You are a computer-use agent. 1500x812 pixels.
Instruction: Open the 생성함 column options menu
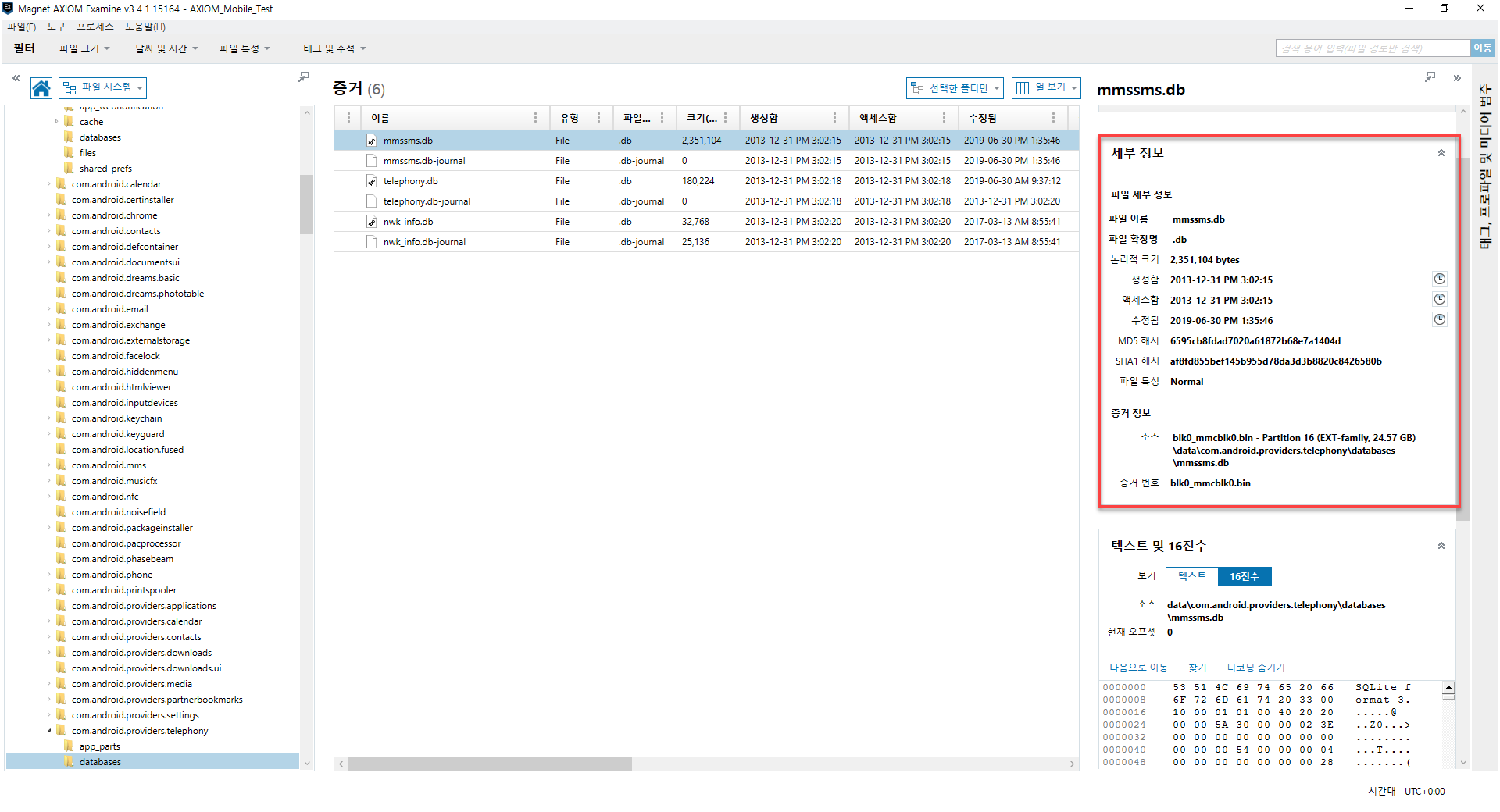click(834, 118)
